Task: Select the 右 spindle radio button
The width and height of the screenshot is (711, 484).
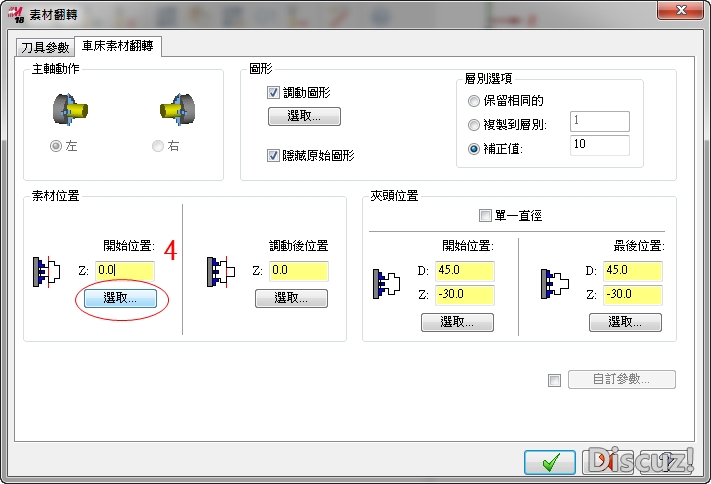Action: tap(158, 146)
